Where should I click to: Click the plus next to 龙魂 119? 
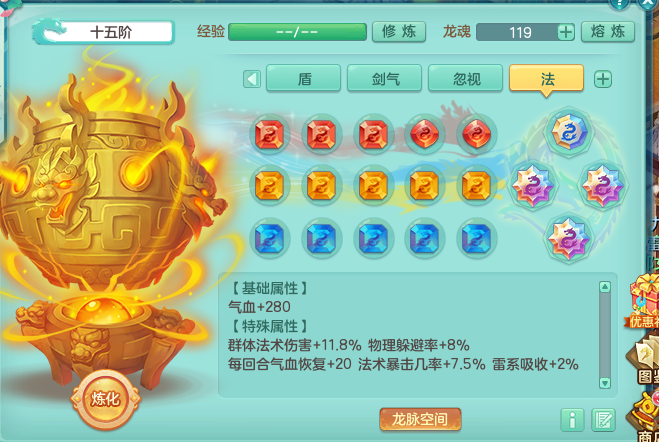[x=566, y=32]
